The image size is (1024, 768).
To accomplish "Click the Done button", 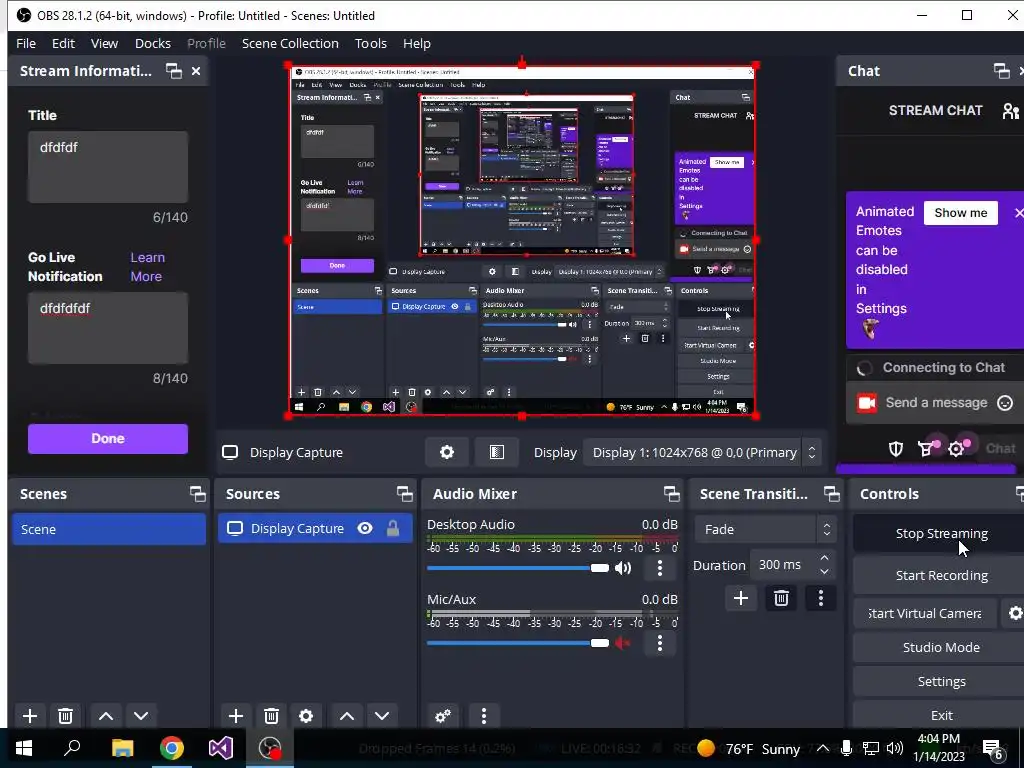I will (x=108, y=438).
